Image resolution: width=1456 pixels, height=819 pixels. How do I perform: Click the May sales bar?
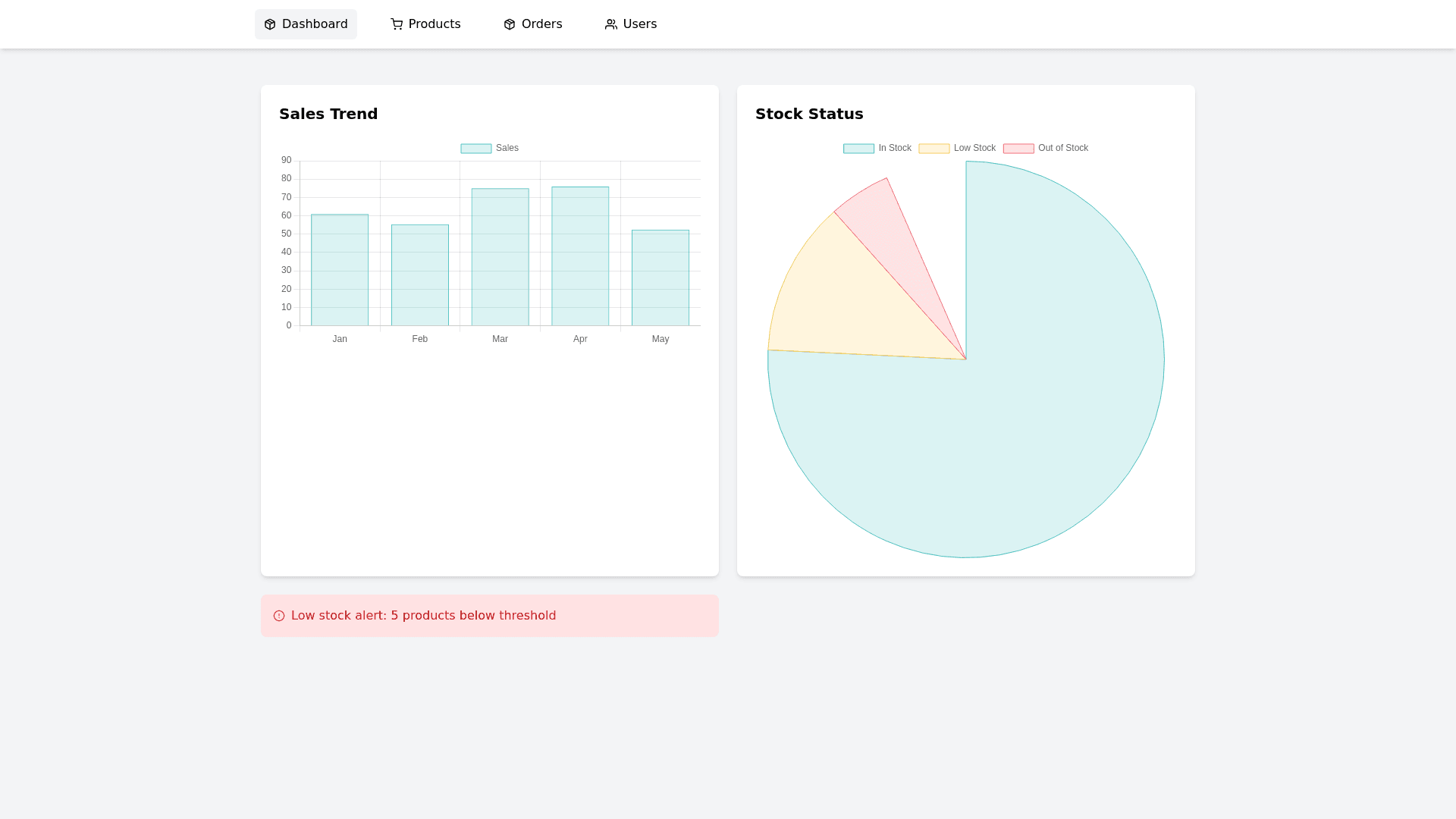coord(661,278)
